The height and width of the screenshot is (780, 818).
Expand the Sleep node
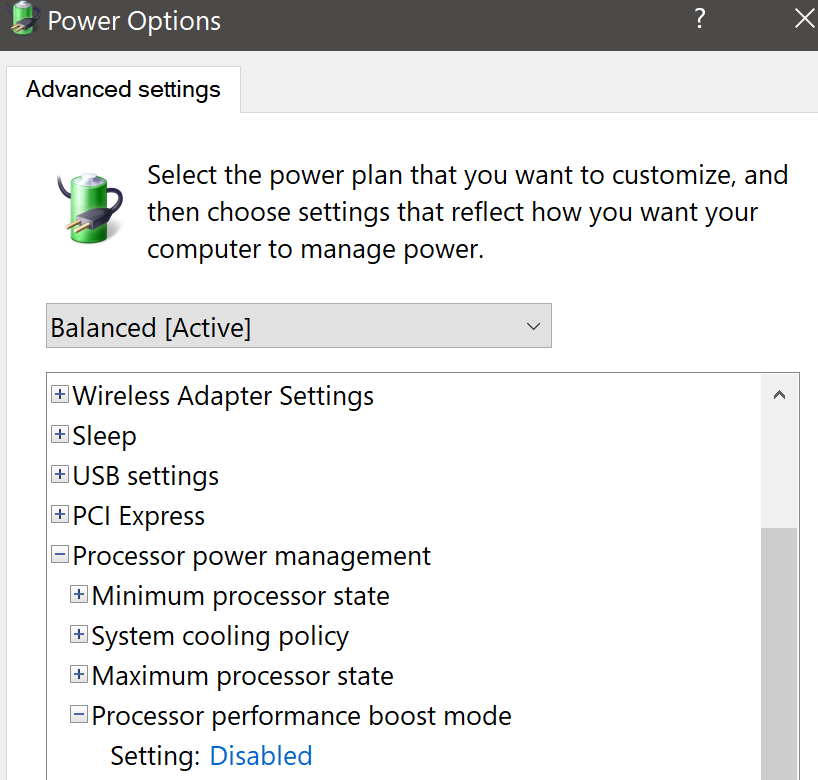[60, 434]
